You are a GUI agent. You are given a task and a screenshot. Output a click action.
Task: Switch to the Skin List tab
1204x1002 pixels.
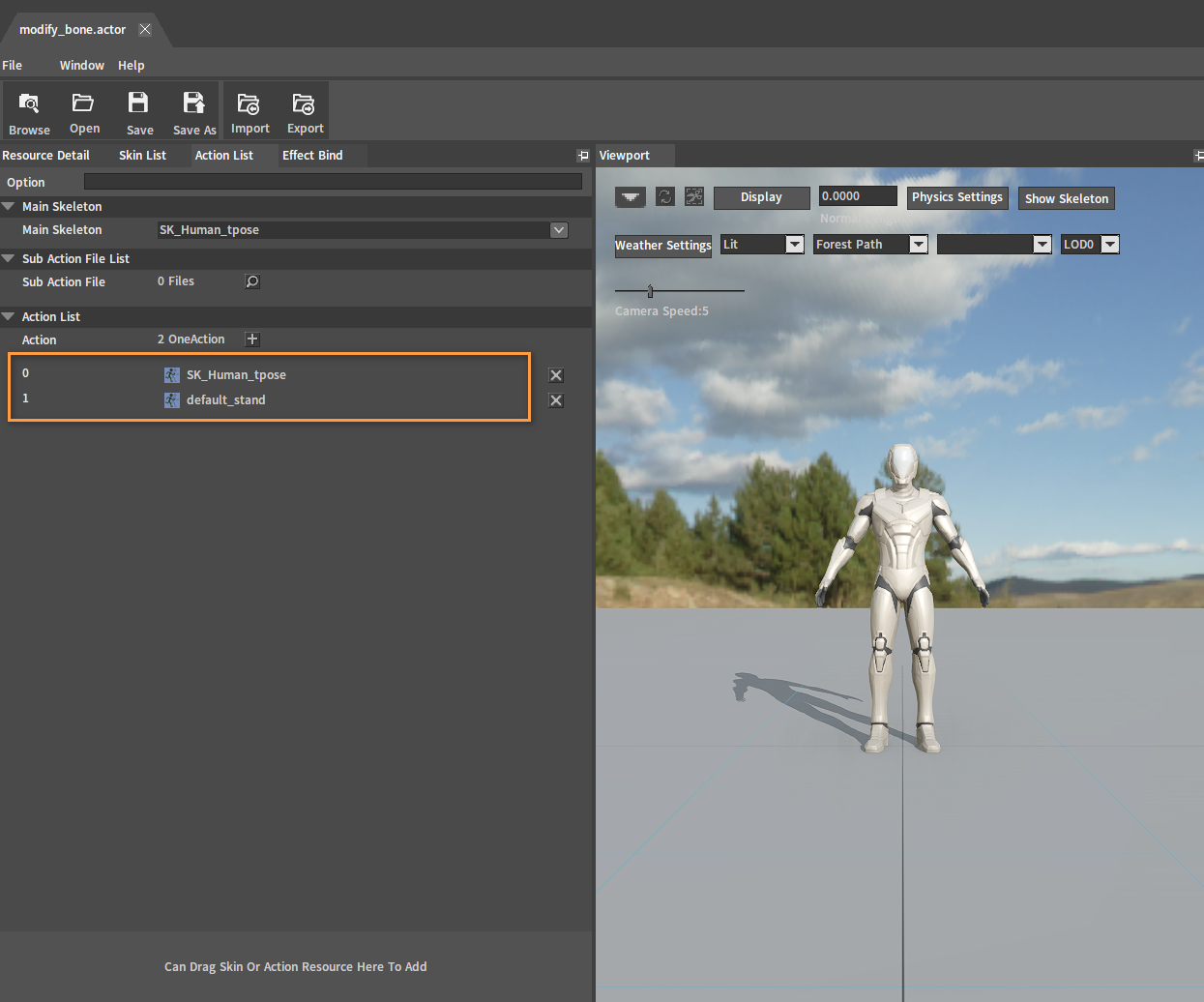[x=142, y=156]
